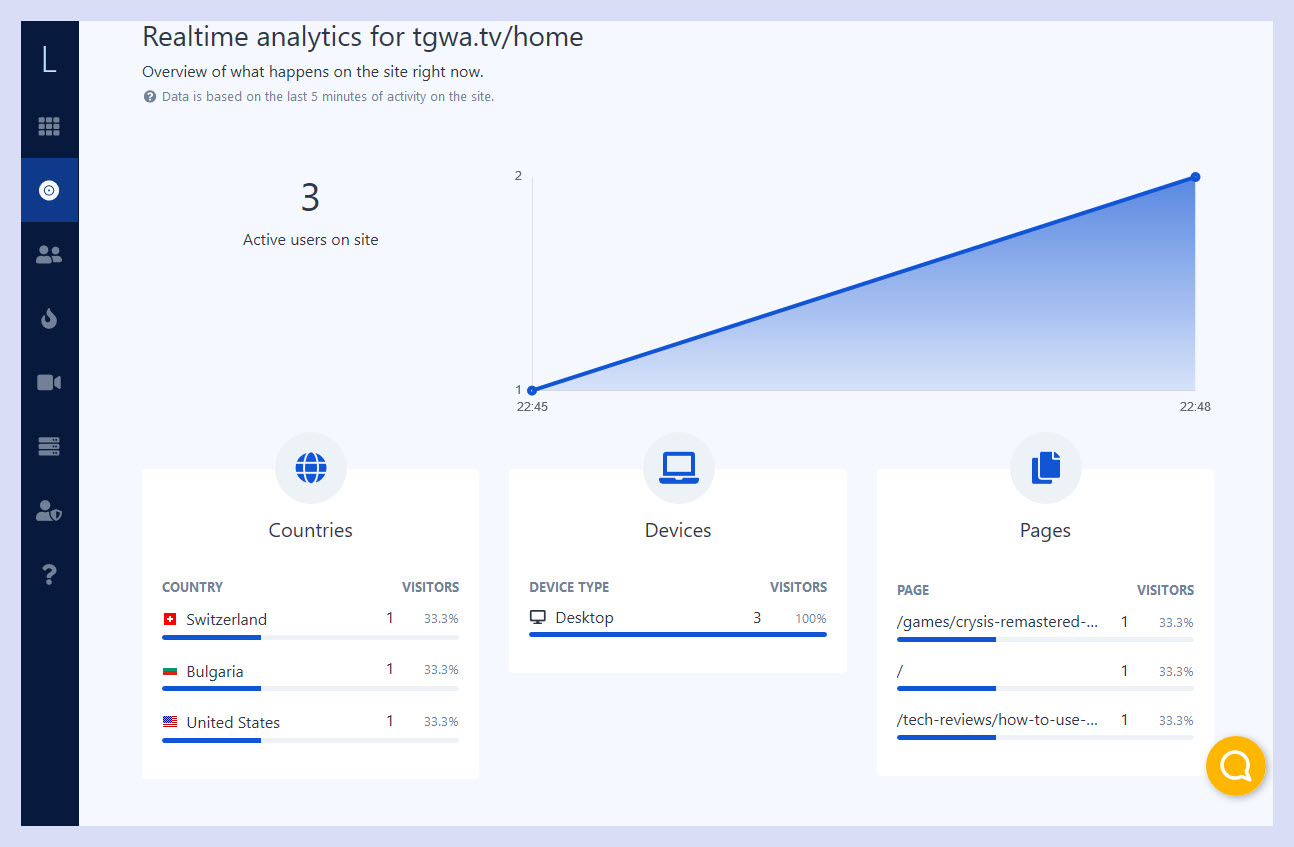The width and height of the screenshot is (1294, 847).
Task: Click the active users count 3
Action: (x=310, y=198)
